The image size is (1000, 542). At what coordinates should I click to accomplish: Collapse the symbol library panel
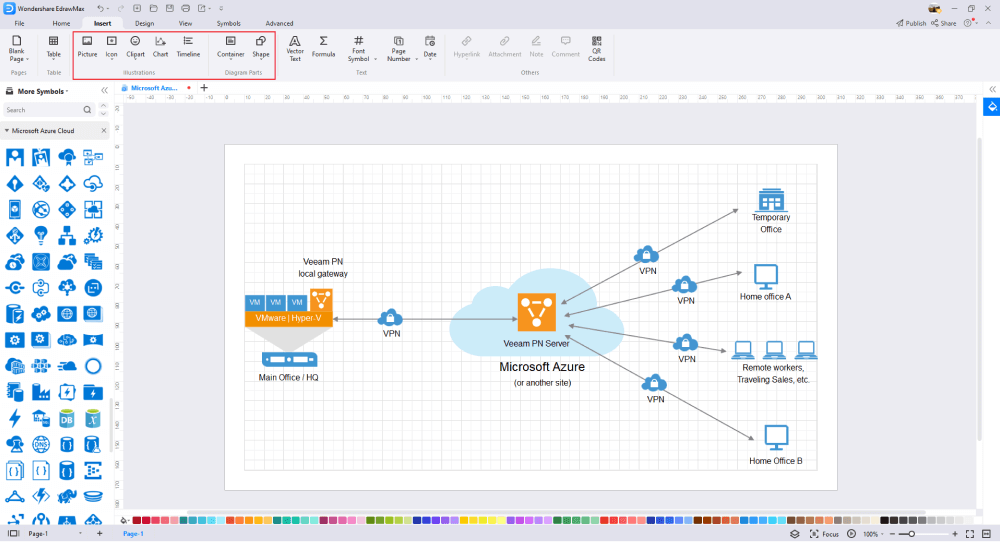coord(105,91)
